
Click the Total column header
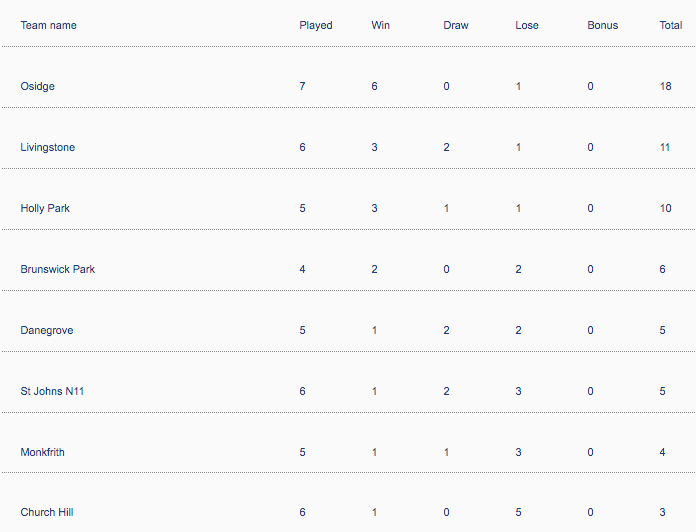[x=671, y=25]
